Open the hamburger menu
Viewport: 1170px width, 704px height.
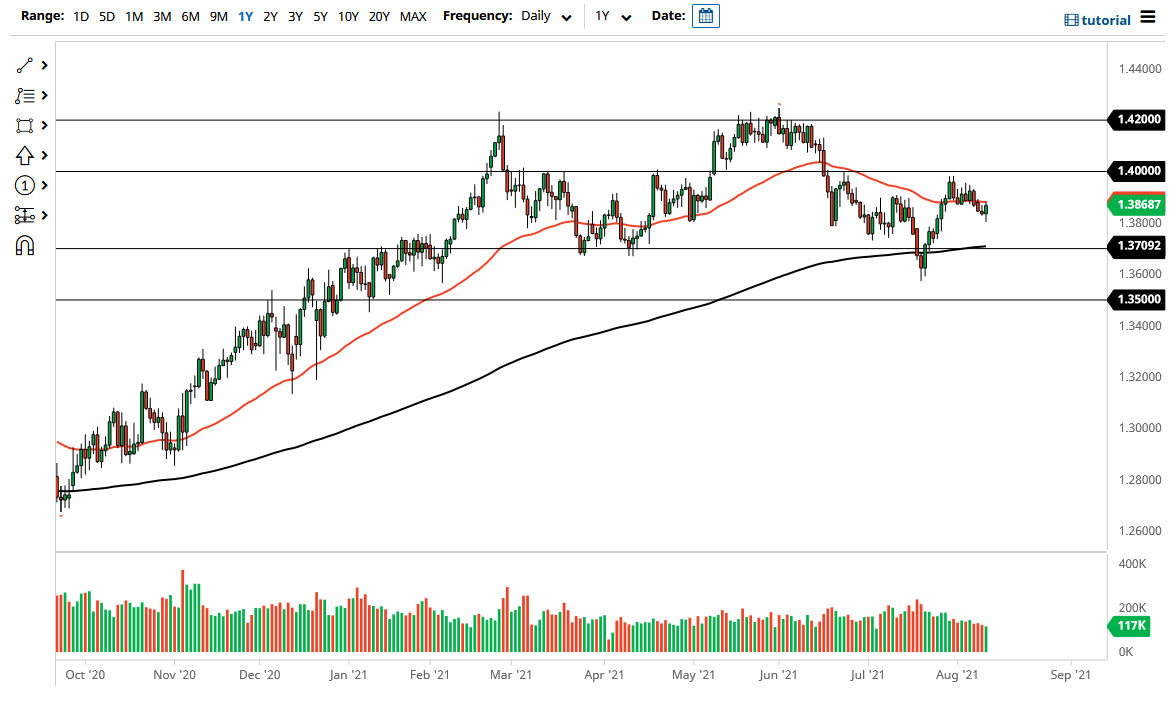1148,18
